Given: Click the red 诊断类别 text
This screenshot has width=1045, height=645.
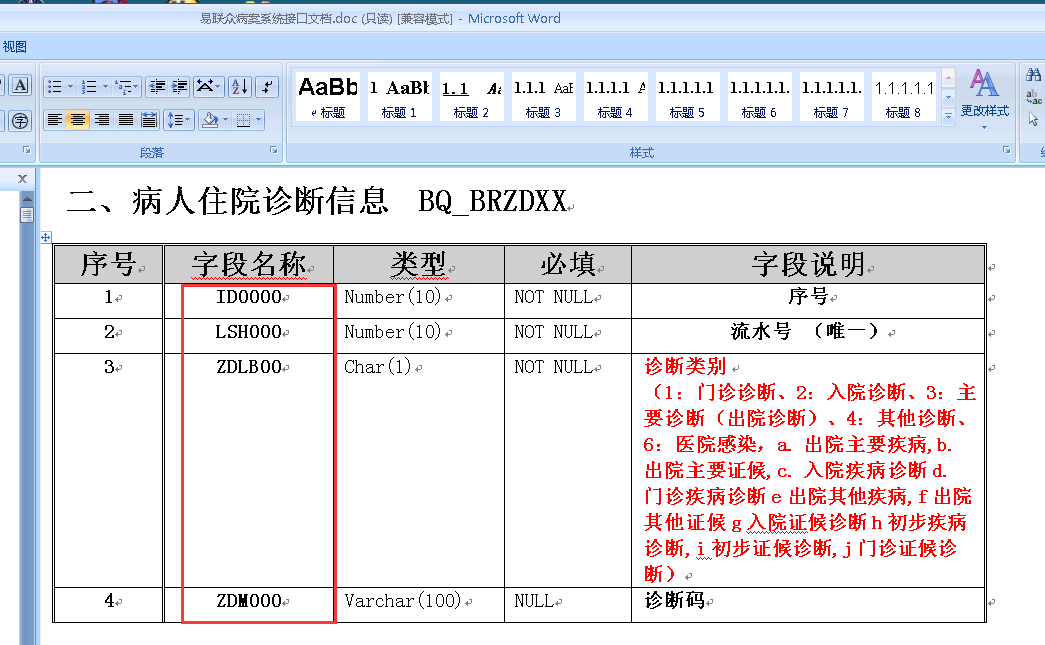Looking at the screenshot, I should point(685,366).
